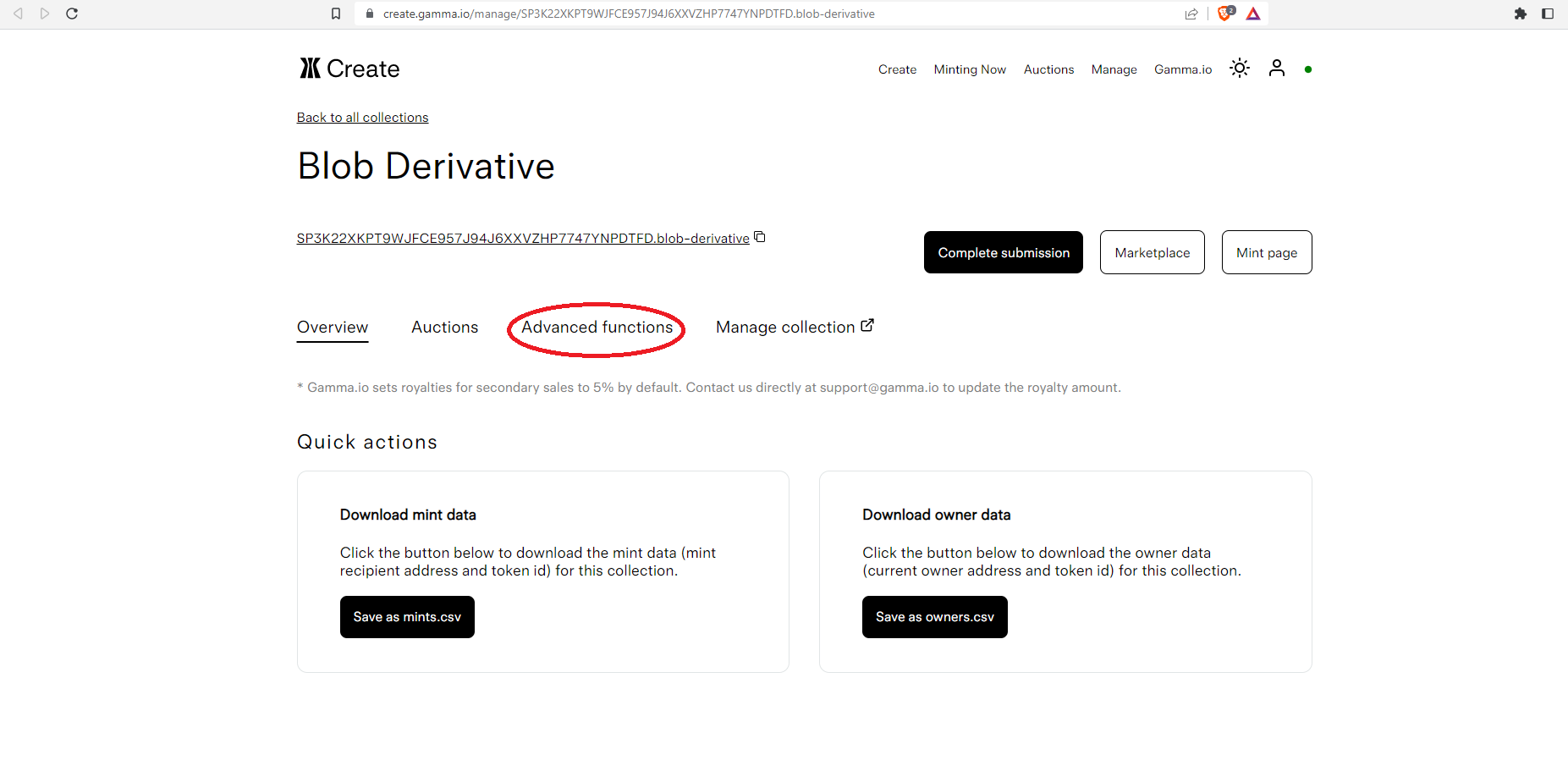Open the browser extensions puzzle icon

point(1521,14)
